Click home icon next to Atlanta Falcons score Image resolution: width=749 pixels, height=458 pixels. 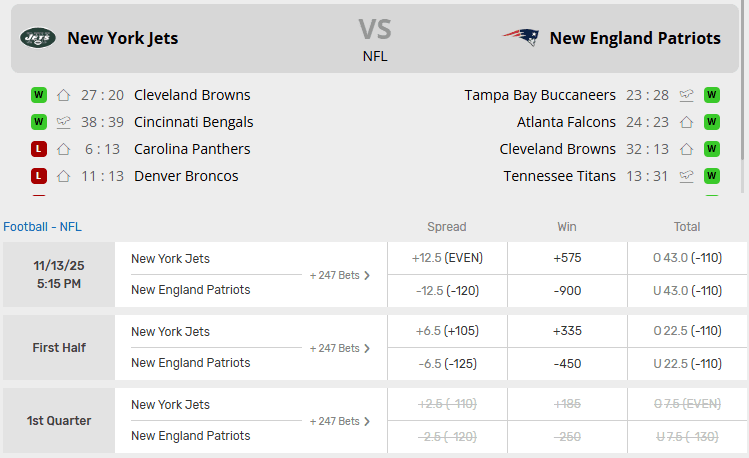pyautogui.click(x=686, y=122)
